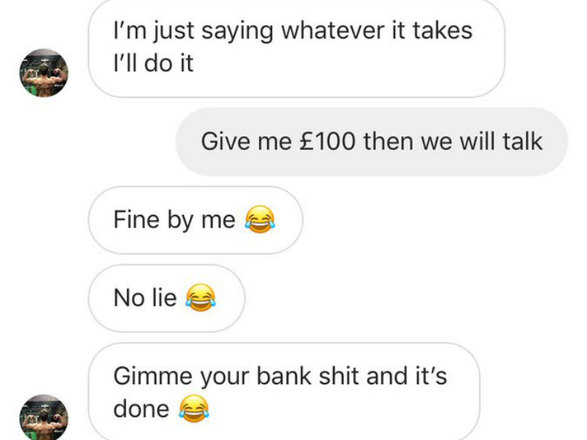Select the "Fine by me" message bubble

pyautogui.click(x=195, y=220)
